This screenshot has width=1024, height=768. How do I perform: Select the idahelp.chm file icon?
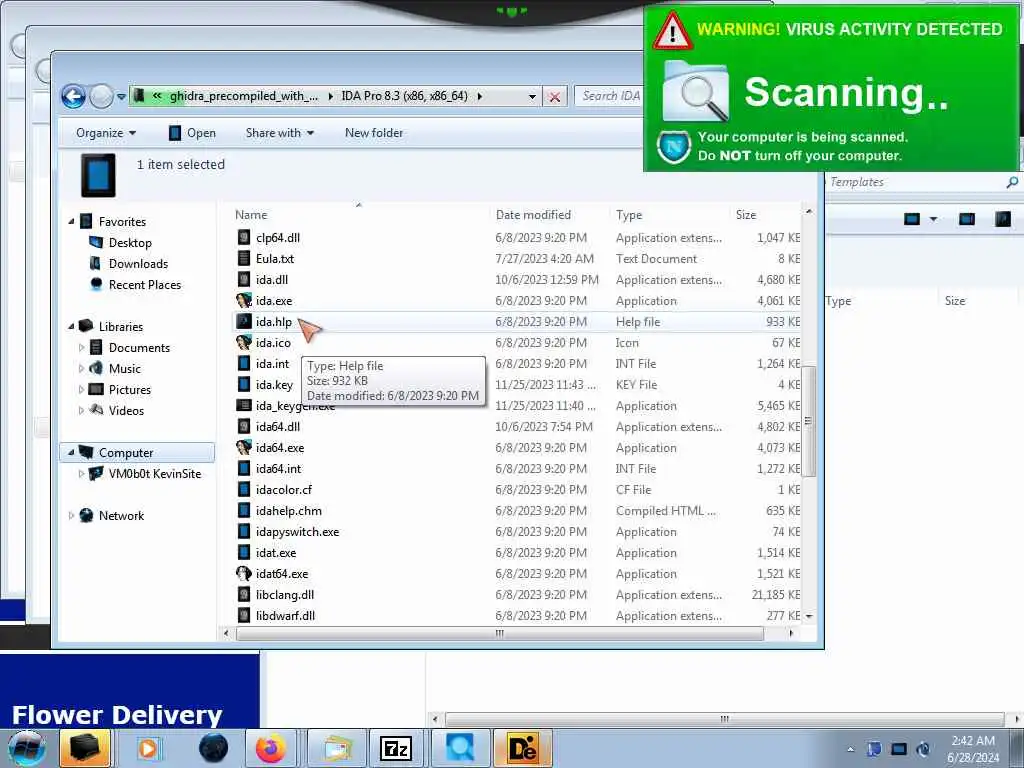tap(244, 511)
